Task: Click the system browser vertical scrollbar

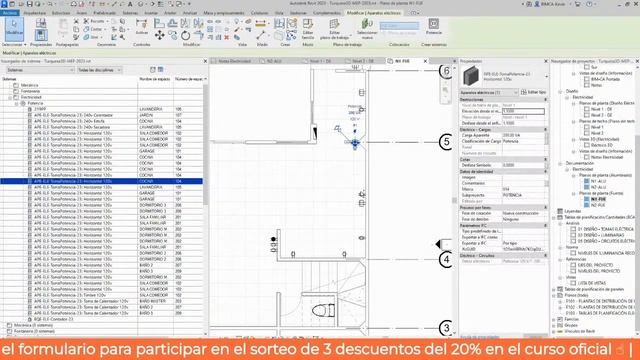Action: tap(206, 145)
